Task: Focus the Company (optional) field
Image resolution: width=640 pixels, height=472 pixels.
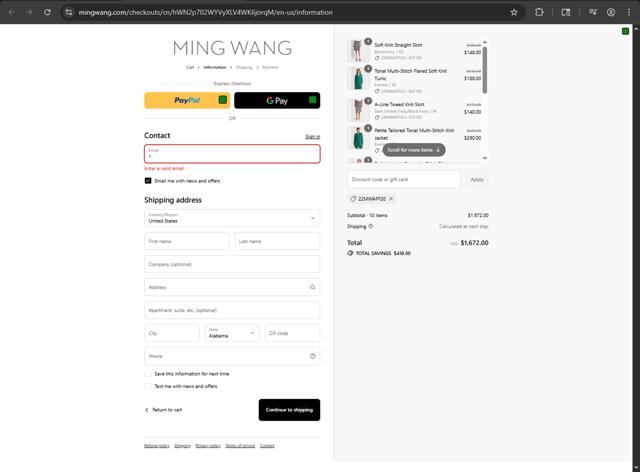Action: [x=232, y=264]
